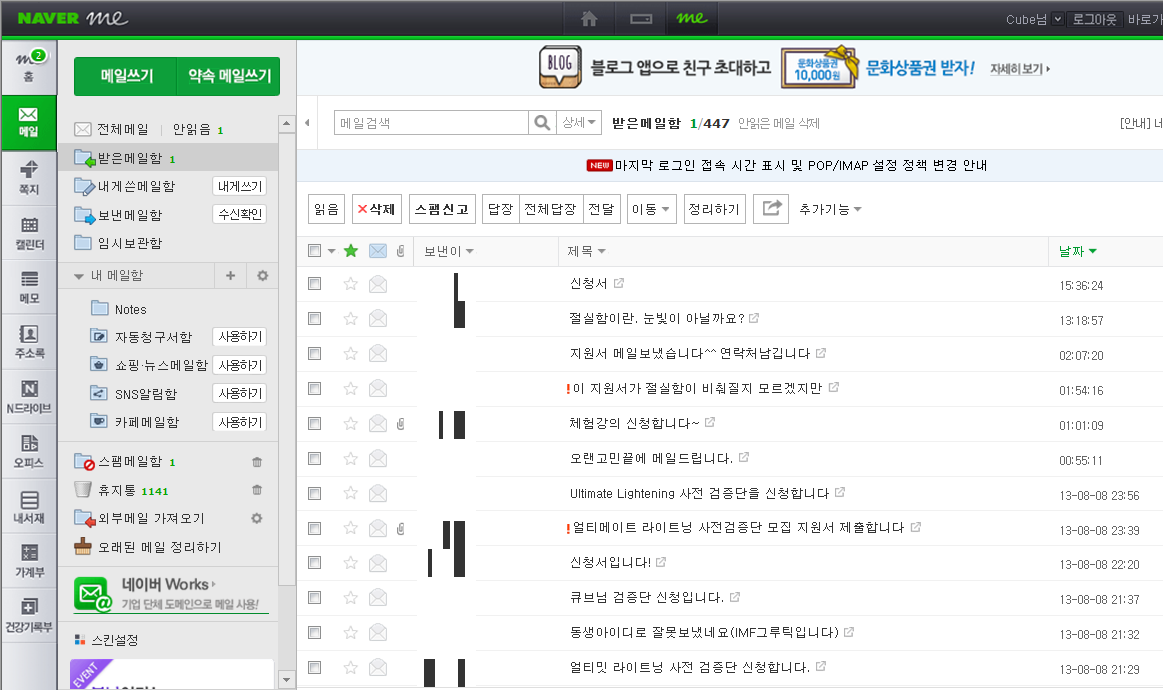Click the 로그아웃 button at top right

(1095, 17)
